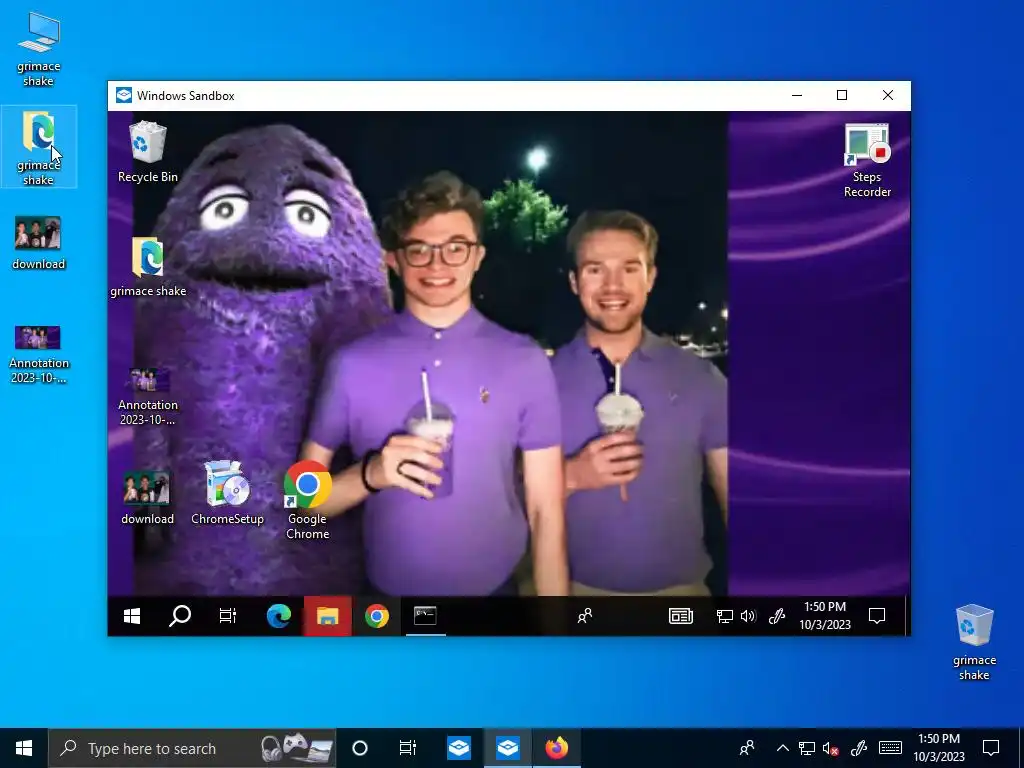Open network status in Sandbox tray
Screen dimensions: 1024x768
pos(725,616)
